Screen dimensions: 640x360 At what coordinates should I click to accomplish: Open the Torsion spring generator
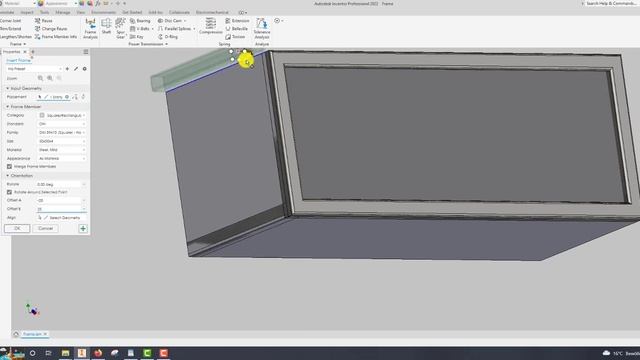click(235, 37)
